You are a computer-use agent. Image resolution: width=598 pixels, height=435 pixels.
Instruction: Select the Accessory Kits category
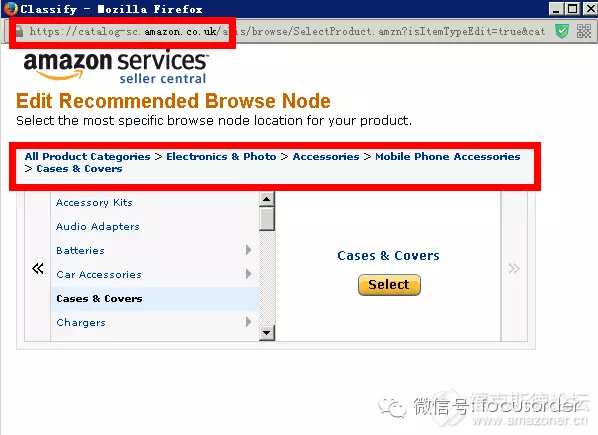(x=94, y=202)
